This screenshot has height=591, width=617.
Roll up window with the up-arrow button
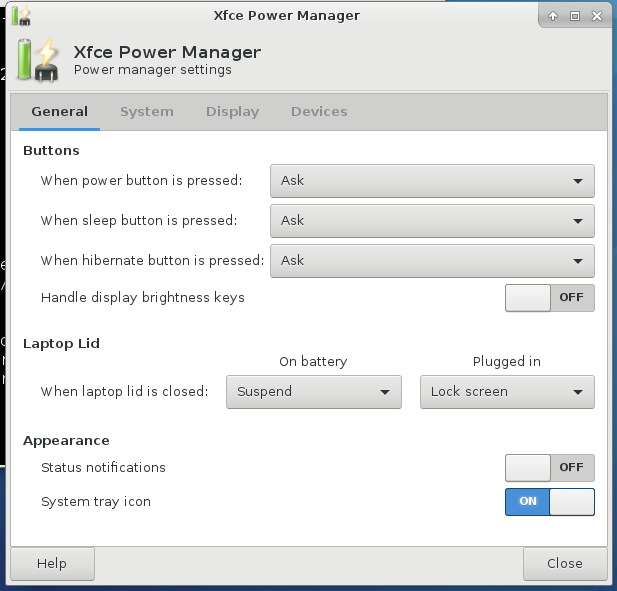click(x=554, y=16)
